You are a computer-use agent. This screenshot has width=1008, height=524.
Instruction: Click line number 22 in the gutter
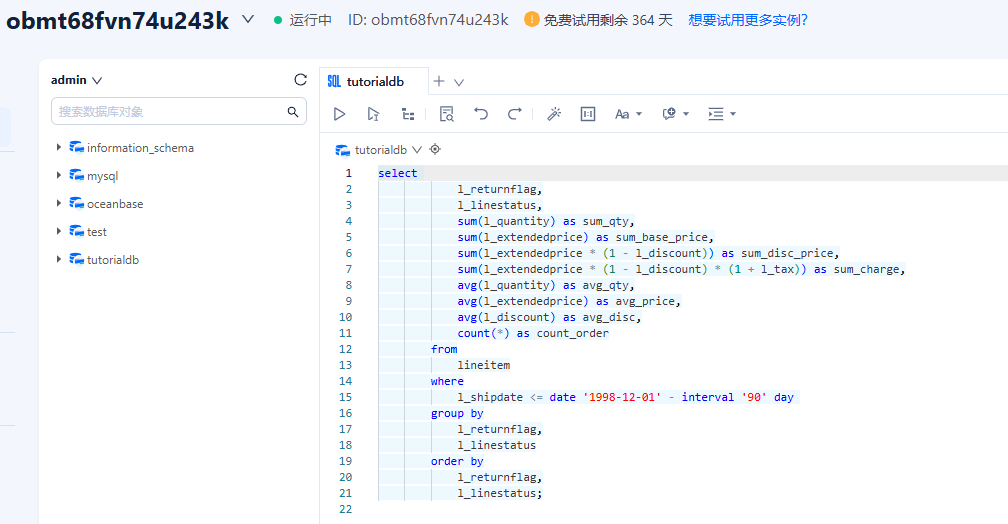[x=345, y=509]
